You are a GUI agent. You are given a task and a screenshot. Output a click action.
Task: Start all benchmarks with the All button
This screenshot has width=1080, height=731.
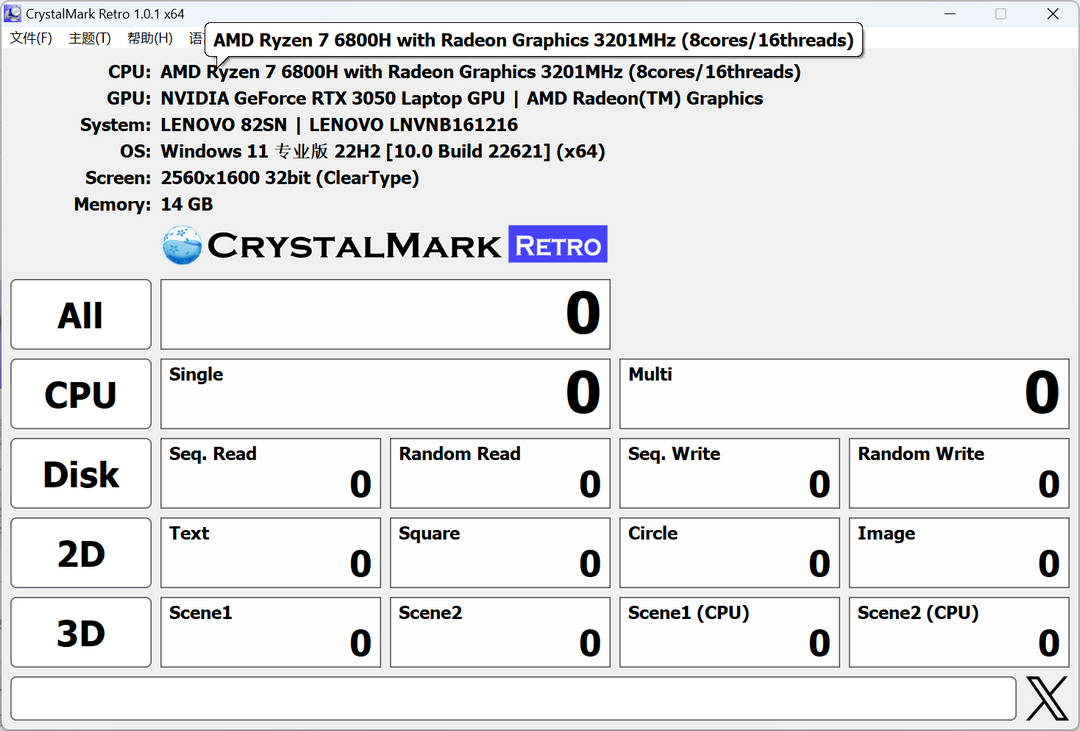coord(80,314)
